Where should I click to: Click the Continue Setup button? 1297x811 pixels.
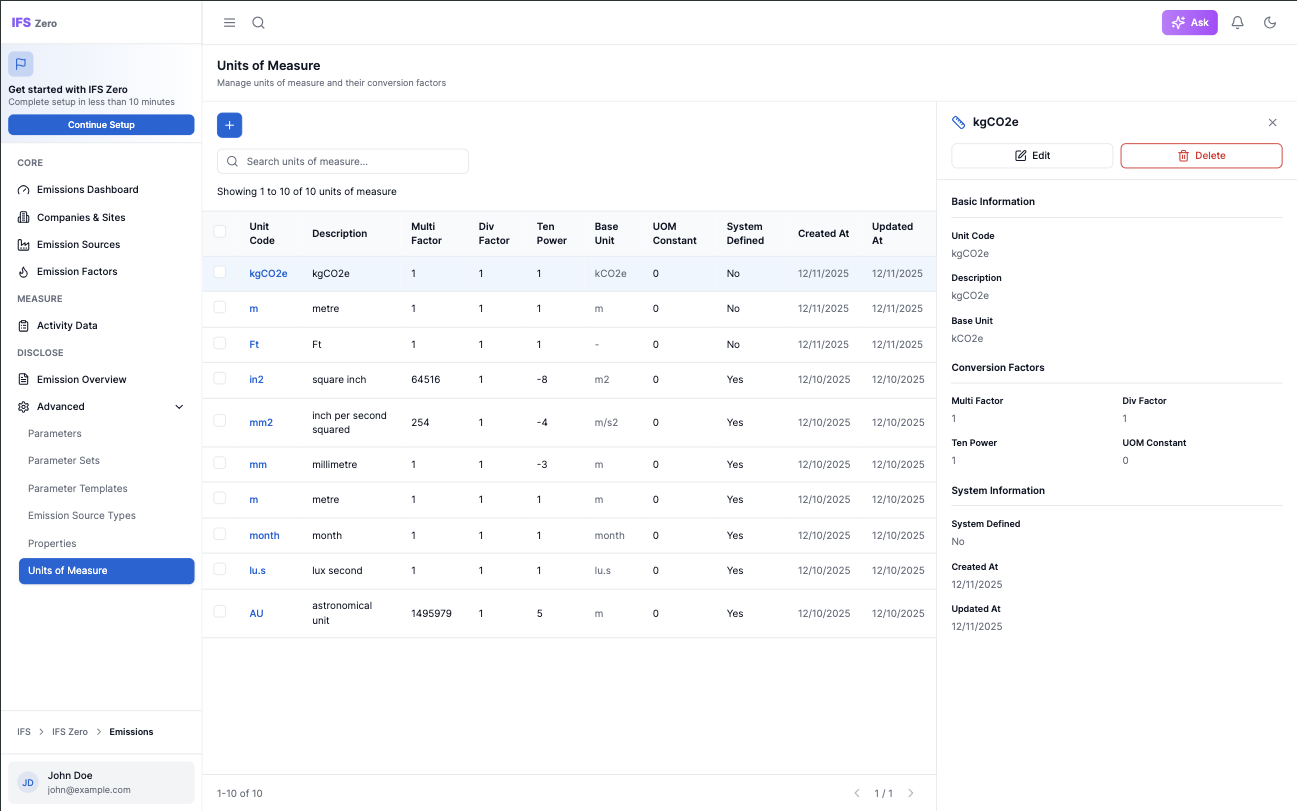tap(101, 125)
